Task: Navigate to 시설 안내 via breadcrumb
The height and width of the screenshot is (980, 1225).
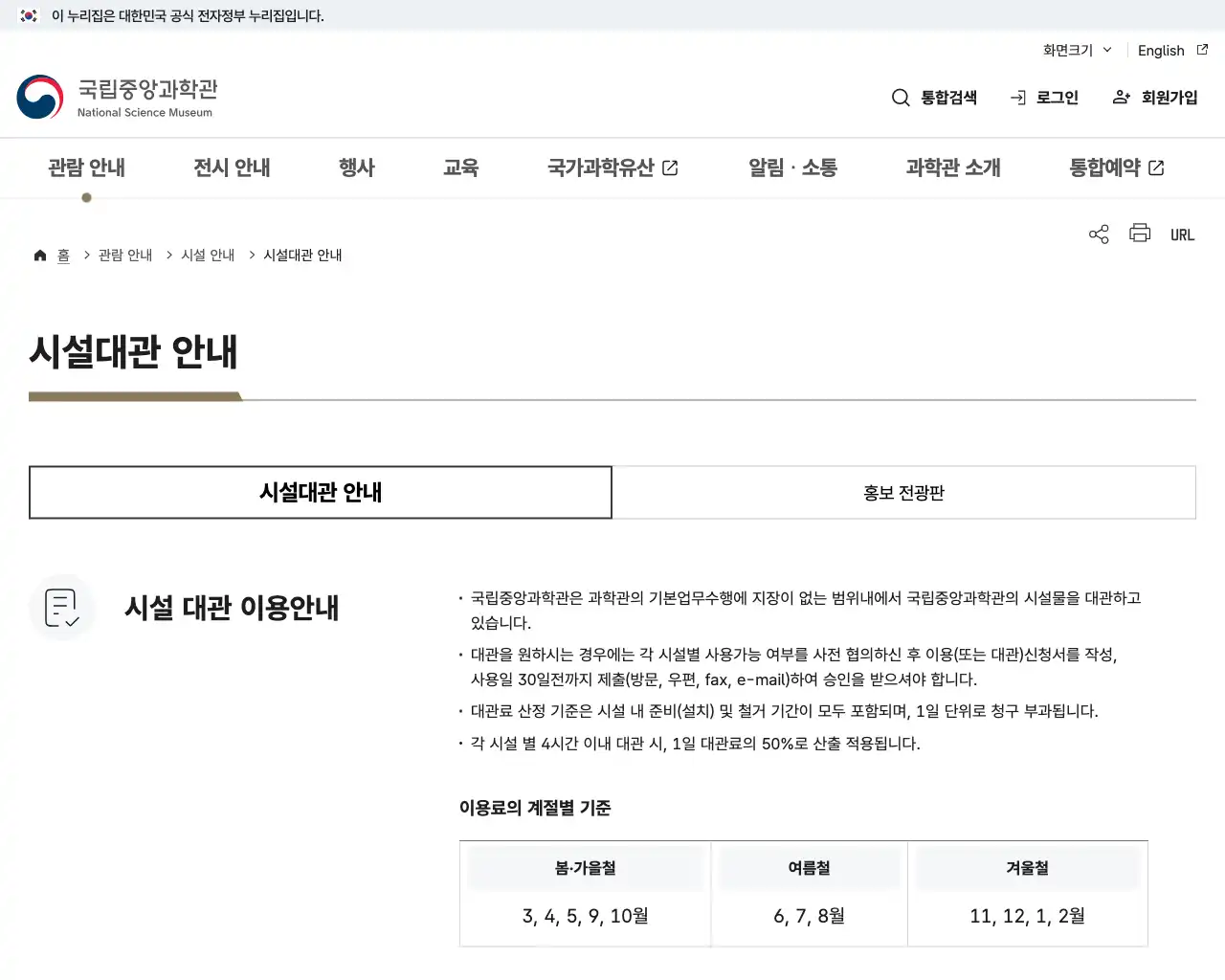Action: coord(207,255)
